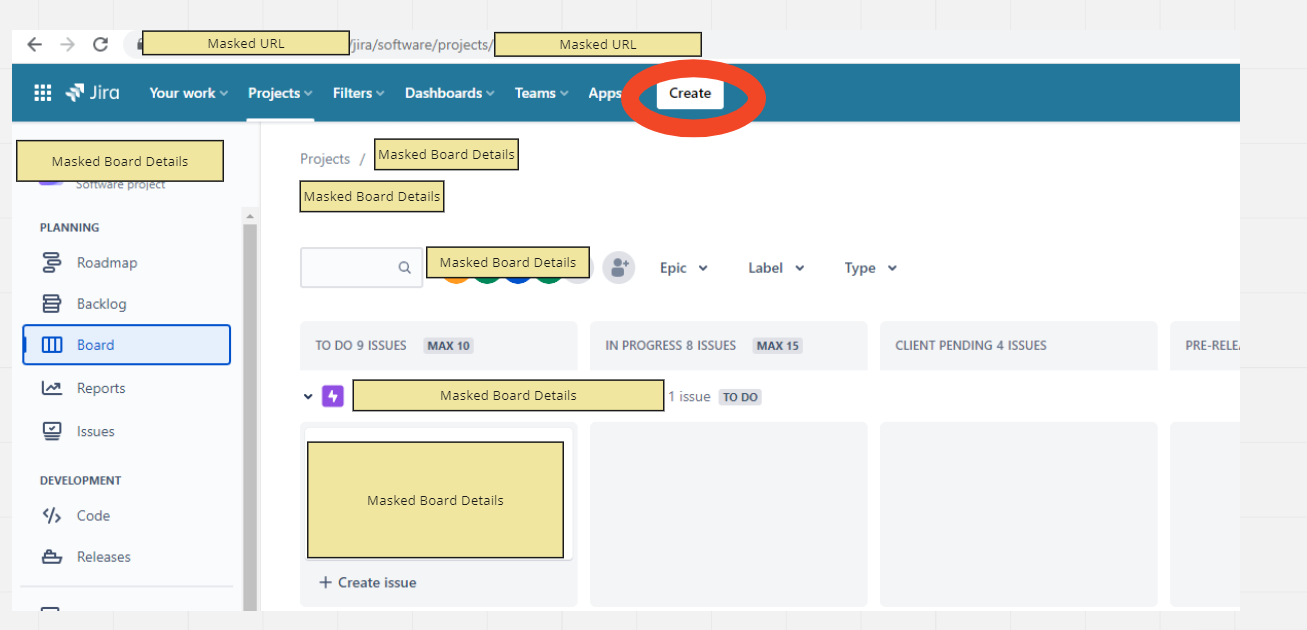
Task: Expand the Label filter dropdown
Action: pos(776,268)
